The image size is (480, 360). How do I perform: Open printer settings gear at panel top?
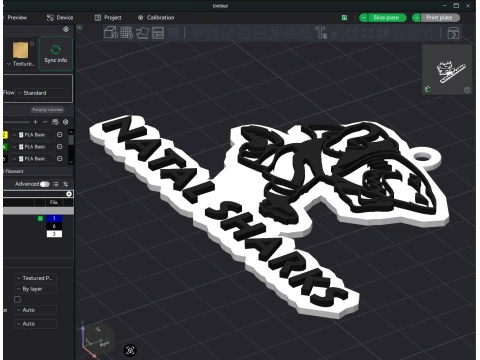click(66, 29)
